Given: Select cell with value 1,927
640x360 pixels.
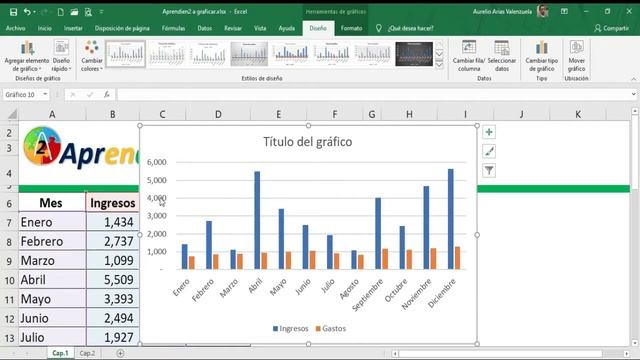Looking at the screenshot, I should 113,337.
